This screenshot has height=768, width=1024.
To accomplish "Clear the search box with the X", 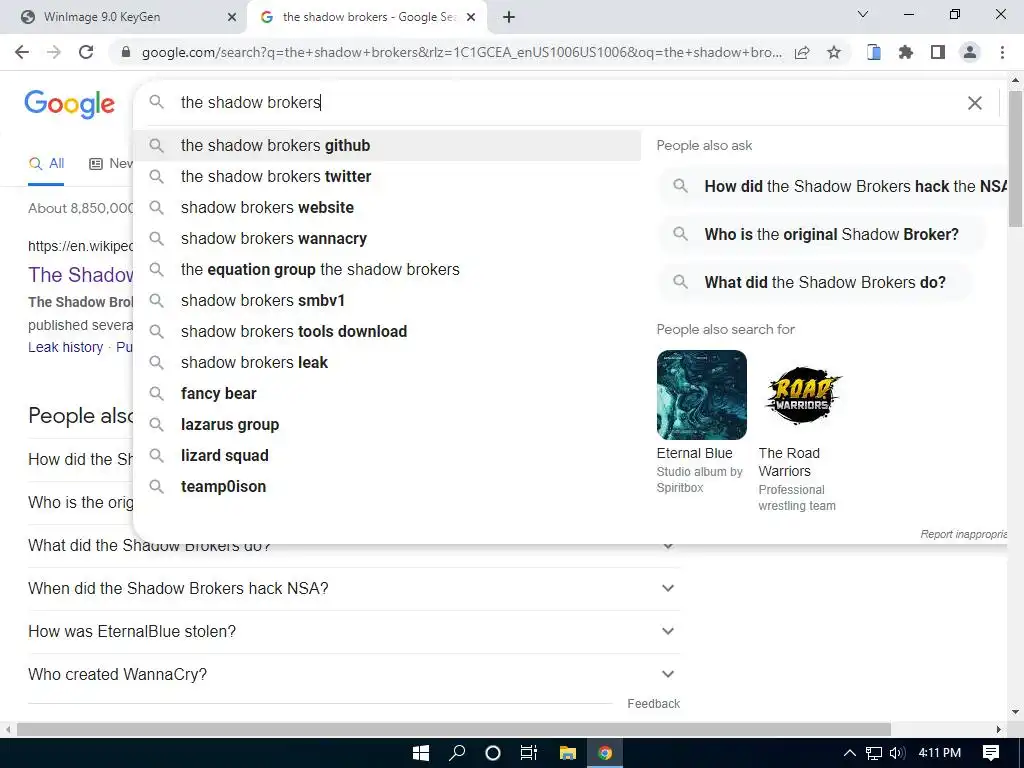I will [x=974, y=103].
